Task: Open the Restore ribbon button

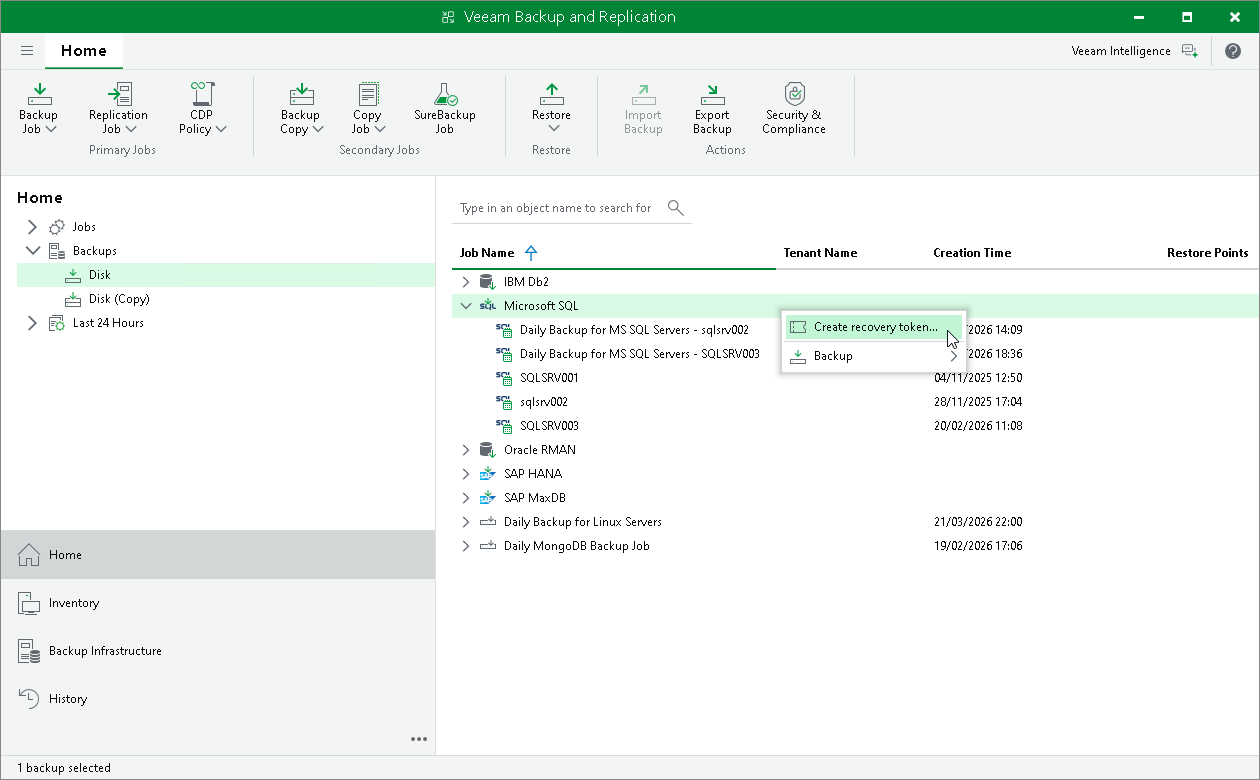Action: [551, 109]
